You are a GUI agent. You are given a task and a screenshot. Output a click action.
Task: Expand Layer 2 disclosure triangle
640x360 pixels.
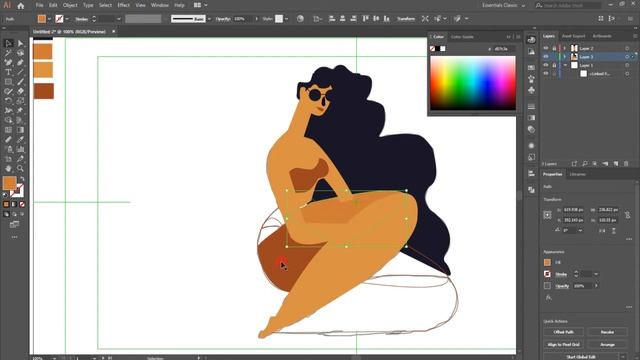565,48
